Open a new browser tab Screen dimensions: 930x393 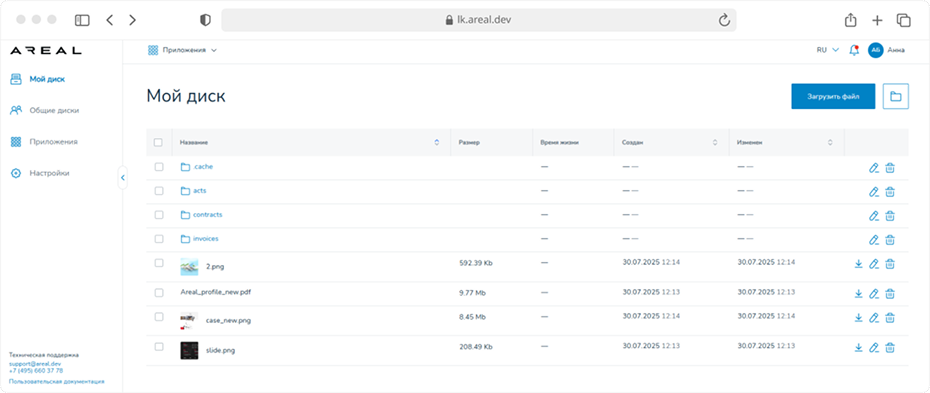(x=877, y=20)
